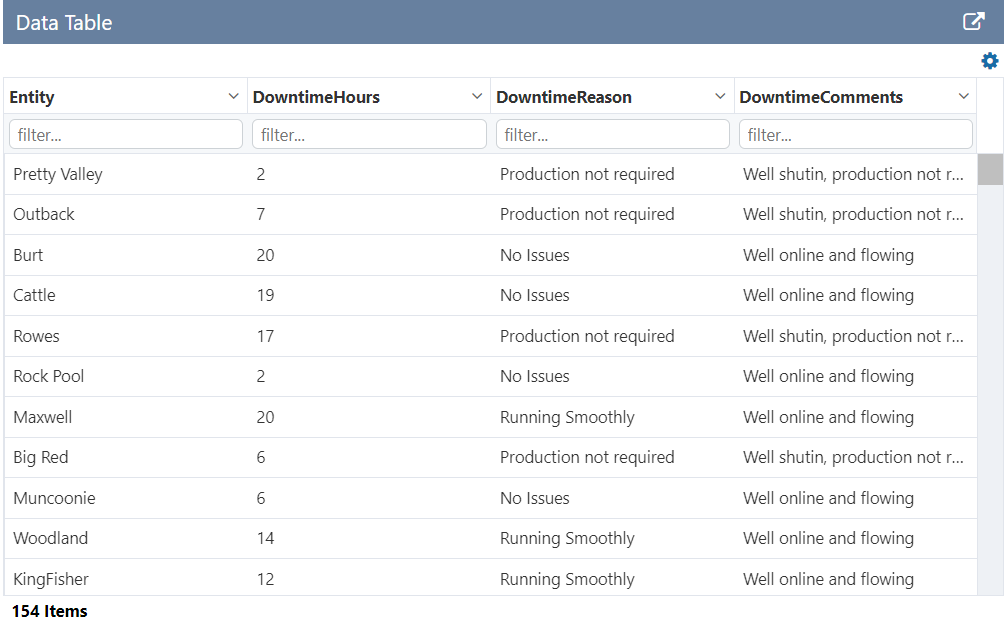Open the DowntimeComments column dropdown menu
Viewport: 1007px width, 624px height.
pyautogui.click(x=964, y=96)
